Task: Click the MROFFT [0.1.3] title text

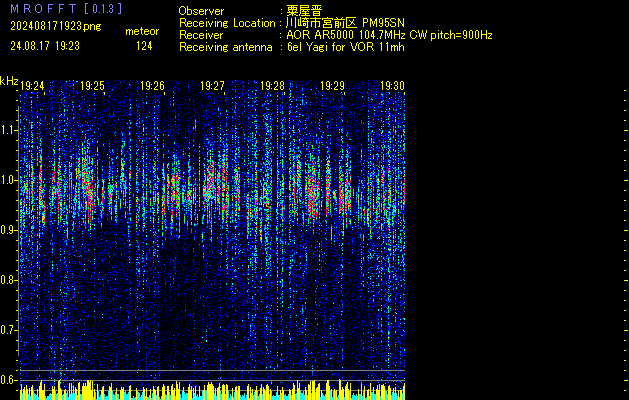Action: coord(66,9)
